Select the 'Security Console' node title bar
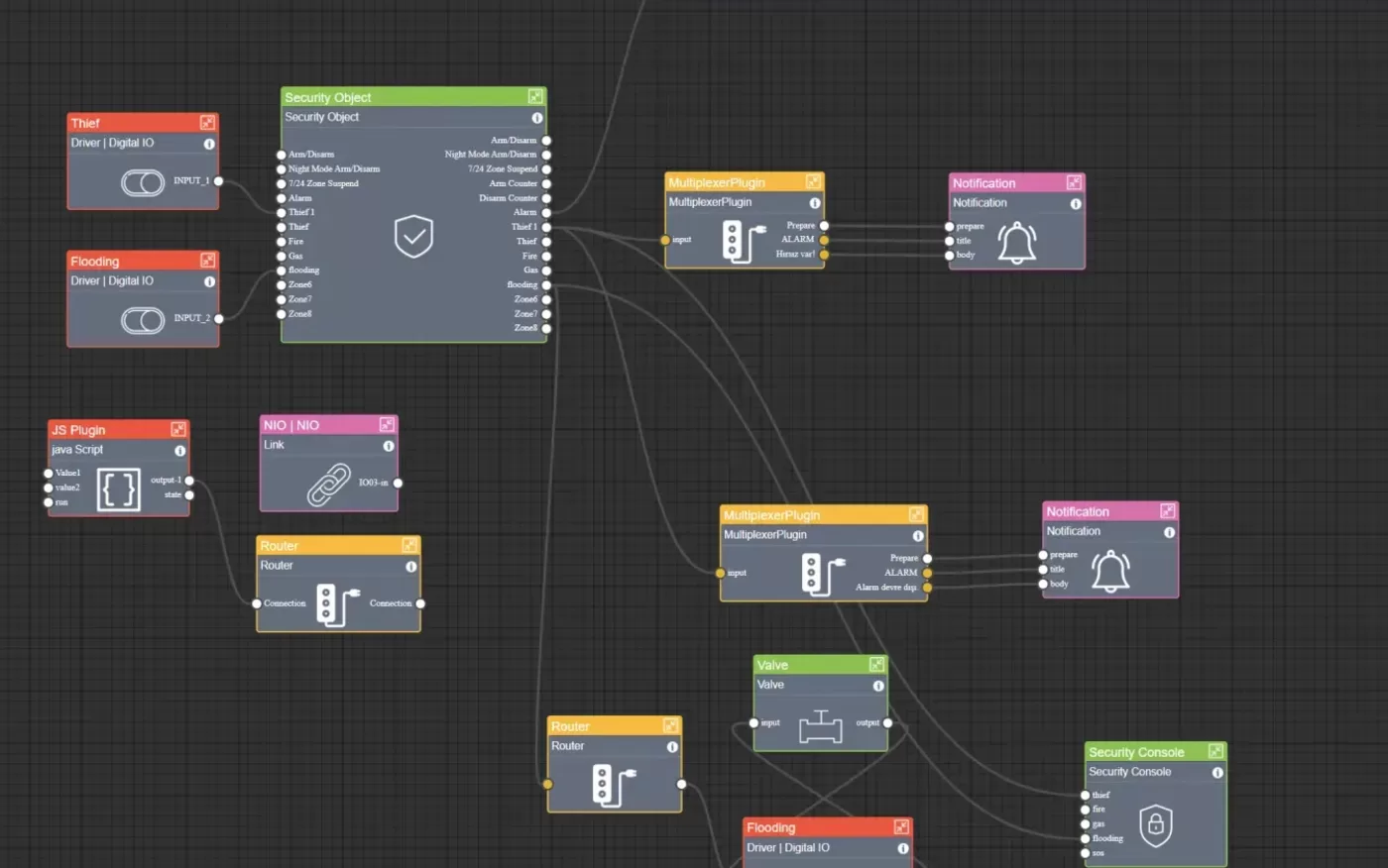The height and width of the screenshot is (868, 1388). tap(1155, 752)
